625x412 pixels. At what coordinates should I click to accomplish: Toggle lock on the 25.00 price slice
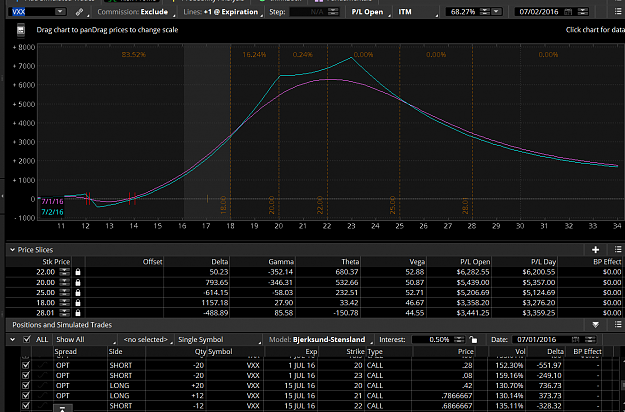(x=78, y=292)
